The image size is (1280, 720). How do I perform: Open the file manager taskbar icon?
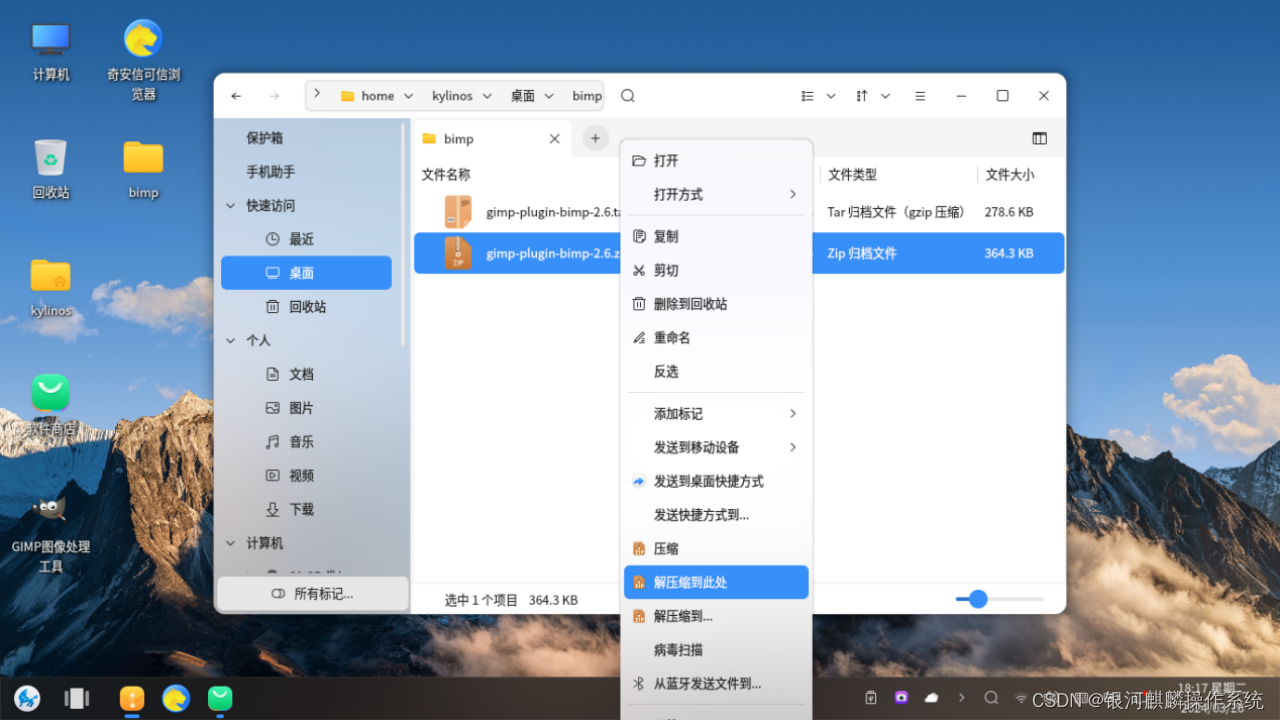click(x=132, y=698)
